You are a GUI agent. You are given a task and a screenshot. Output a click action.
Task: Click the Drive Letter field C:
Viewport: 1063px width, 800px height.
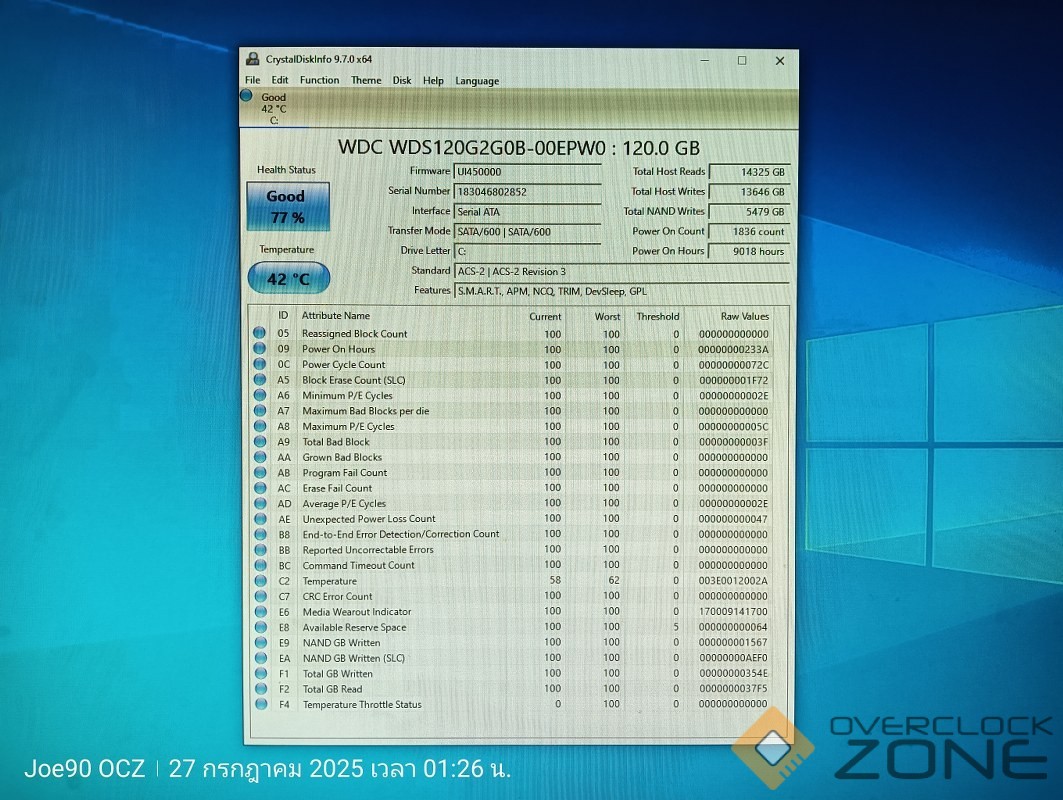coord(527,252)
